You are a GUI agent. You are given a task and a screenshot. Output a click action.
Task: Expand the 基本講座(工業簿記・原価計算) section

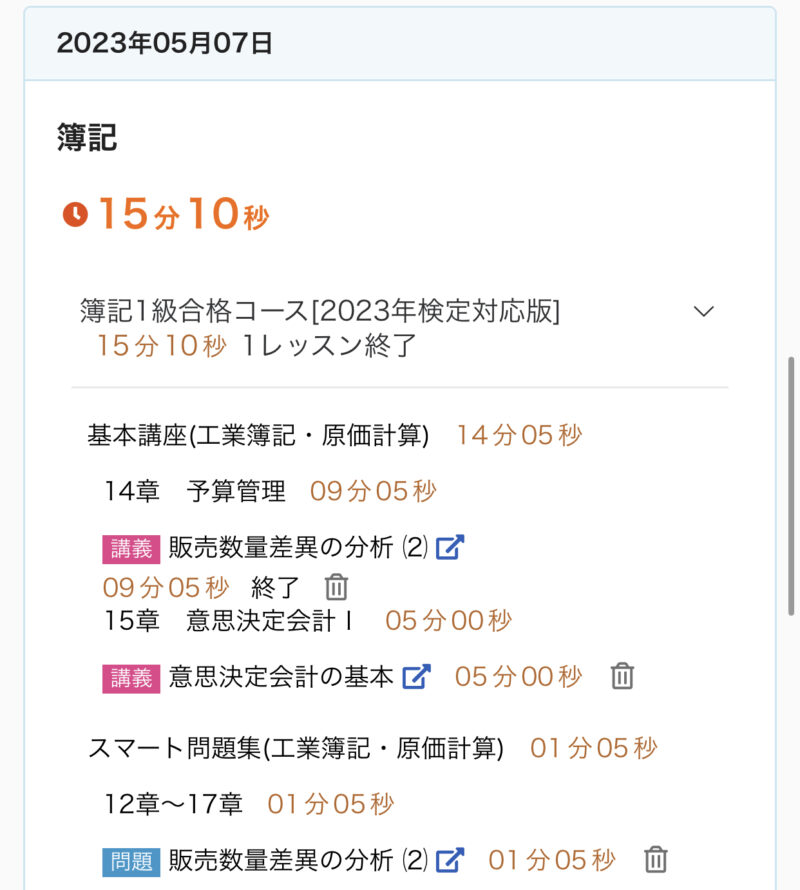coord(258,435)
